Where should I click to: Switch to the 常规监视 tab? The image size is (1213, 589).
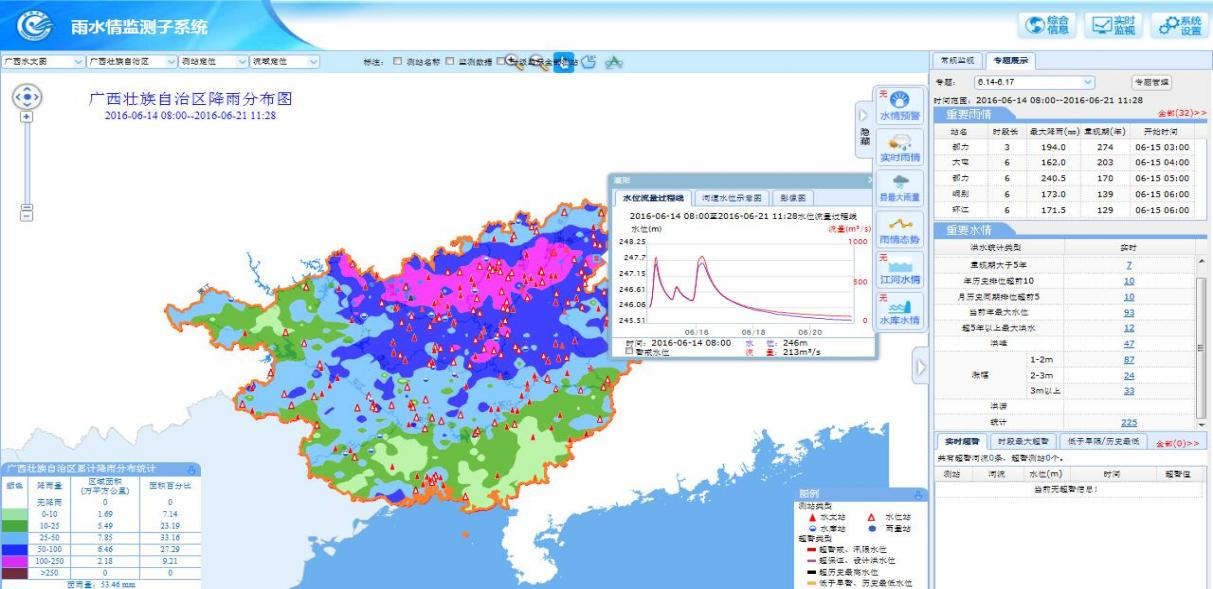957,60
